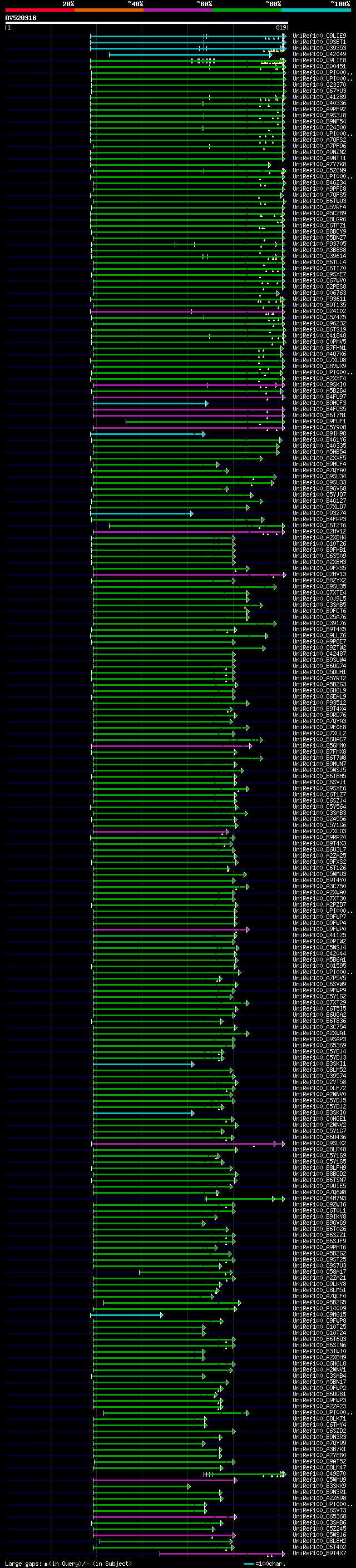This screenshot has height=1568, width=356.
Task: Select the UniRef100_B8BCY9 label
Action: [319, 231]
